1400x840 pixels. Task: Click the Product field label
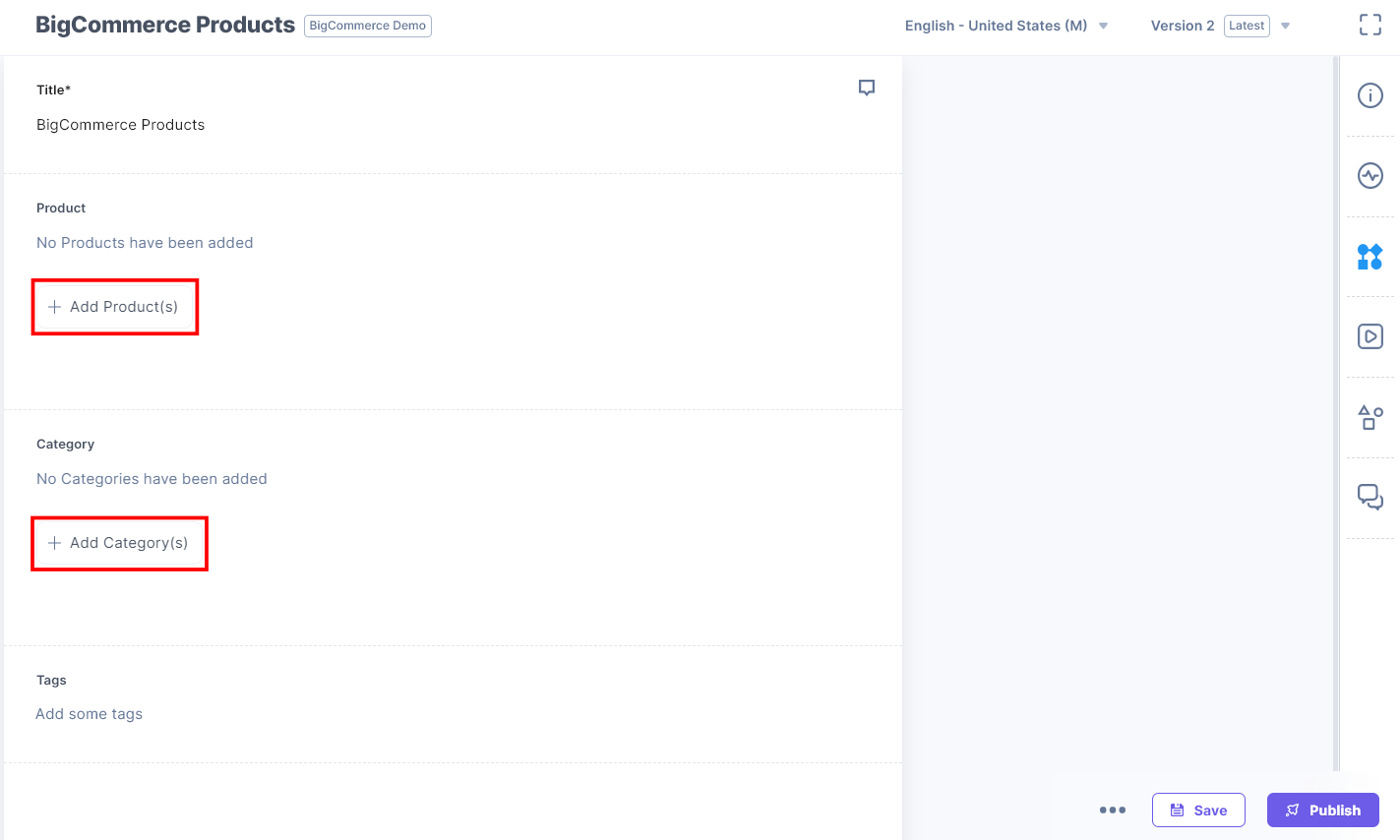click(x=61, y=208)
